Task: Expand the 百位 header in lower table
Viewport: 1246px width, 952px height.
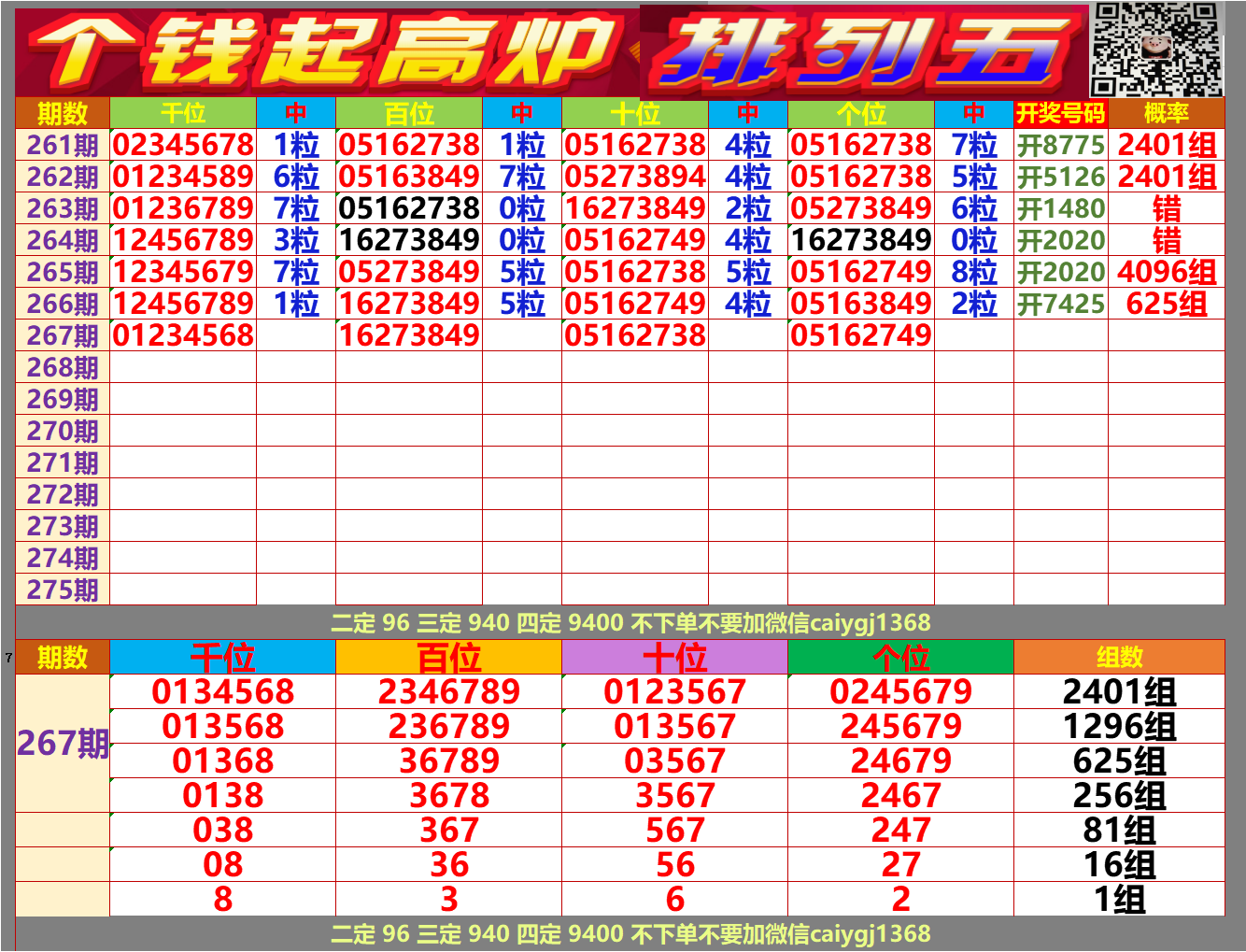Action: pos(446,657)
